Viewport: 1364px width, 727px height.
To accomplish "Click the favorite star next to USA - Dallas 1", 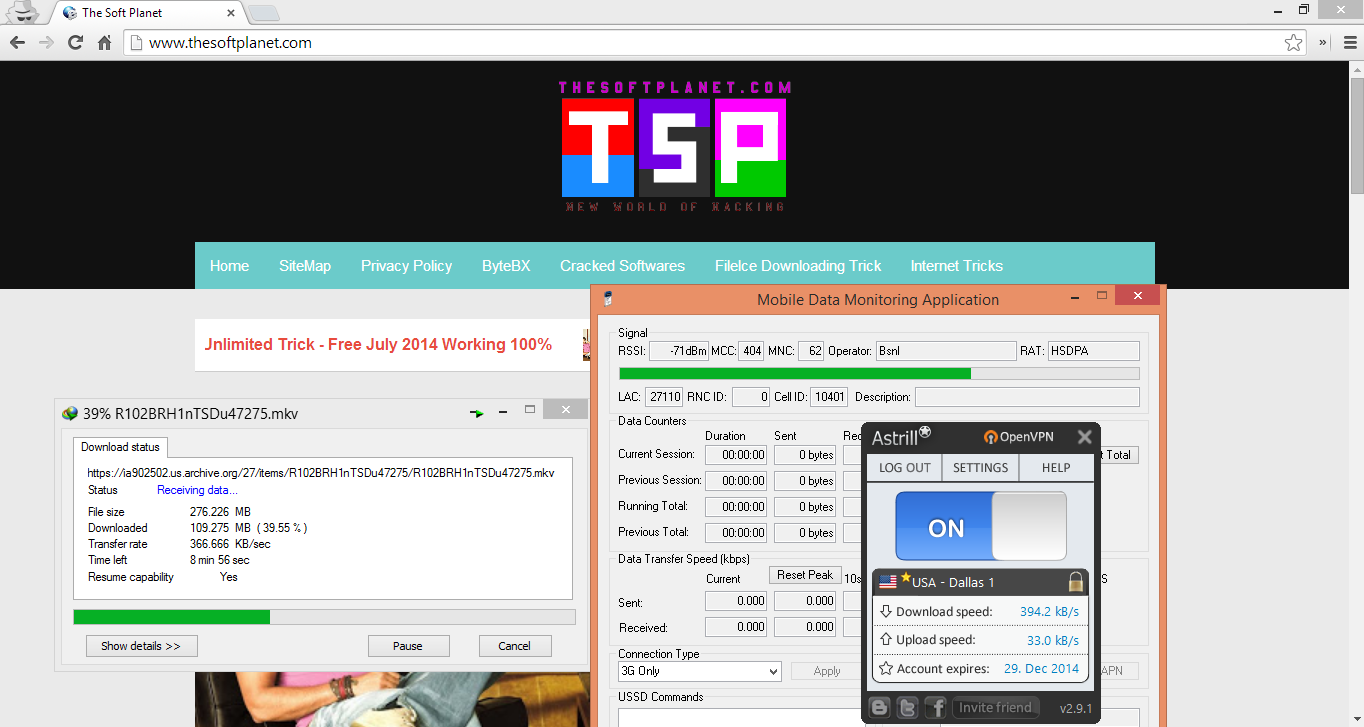I will 905,577.
